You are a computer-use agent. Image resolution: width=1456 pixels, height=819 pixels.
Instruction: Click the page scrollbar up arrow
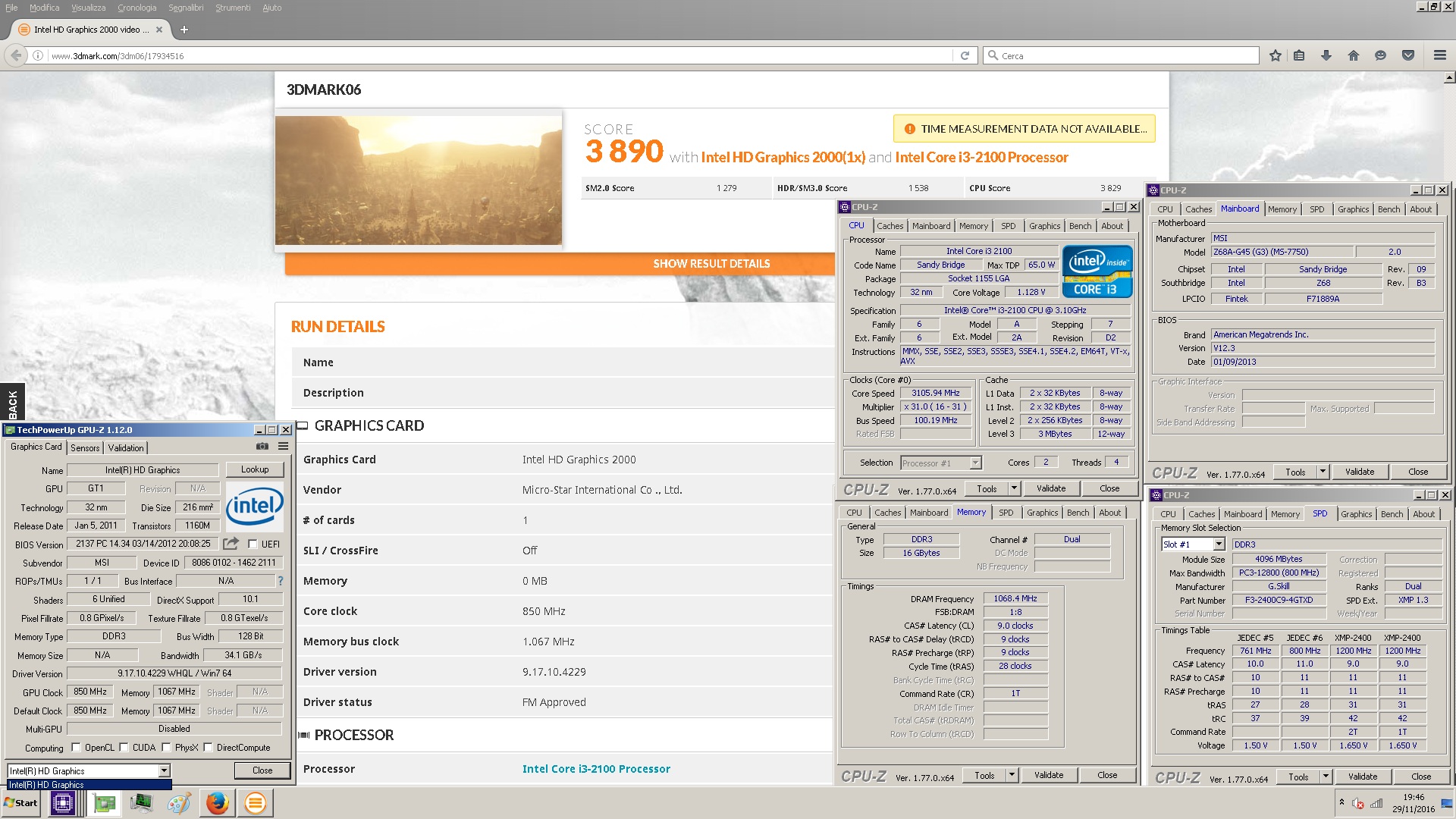[1449, 77]
